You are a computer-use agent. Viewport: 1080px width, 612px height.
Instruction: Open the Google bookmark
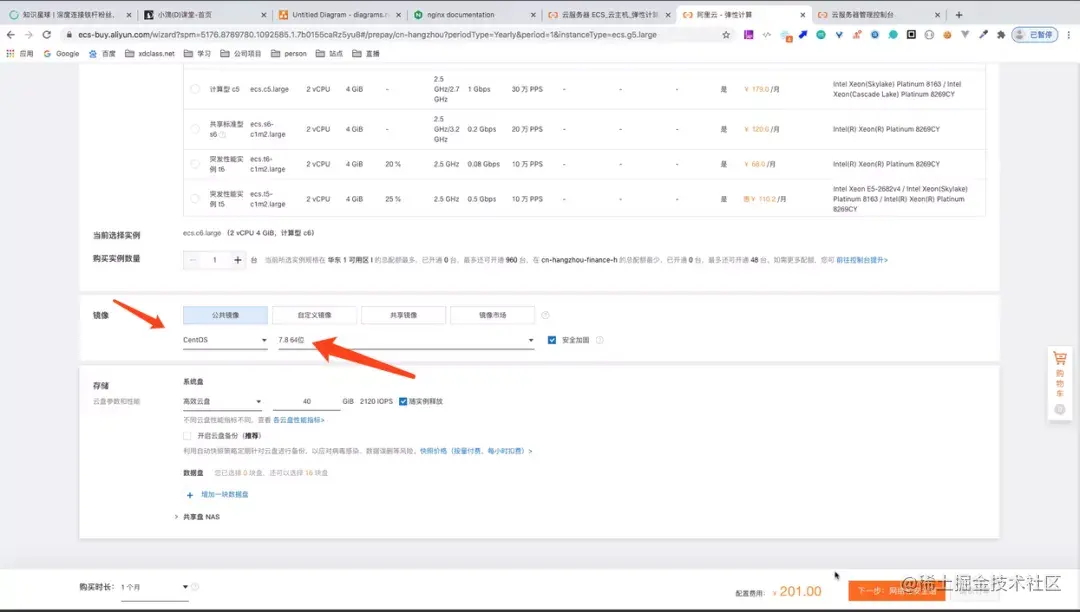point(61,54)
